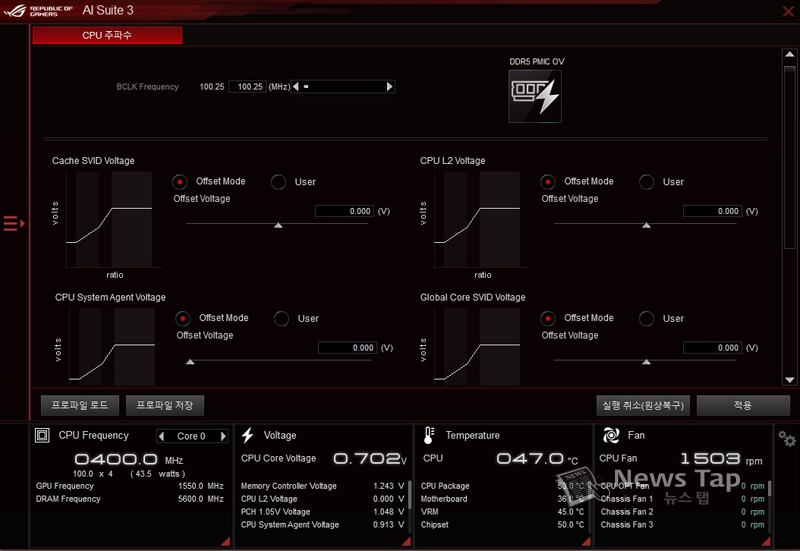Click the Fan panel icon
This screenshot has width=800, height=551.
coord(611,435)
